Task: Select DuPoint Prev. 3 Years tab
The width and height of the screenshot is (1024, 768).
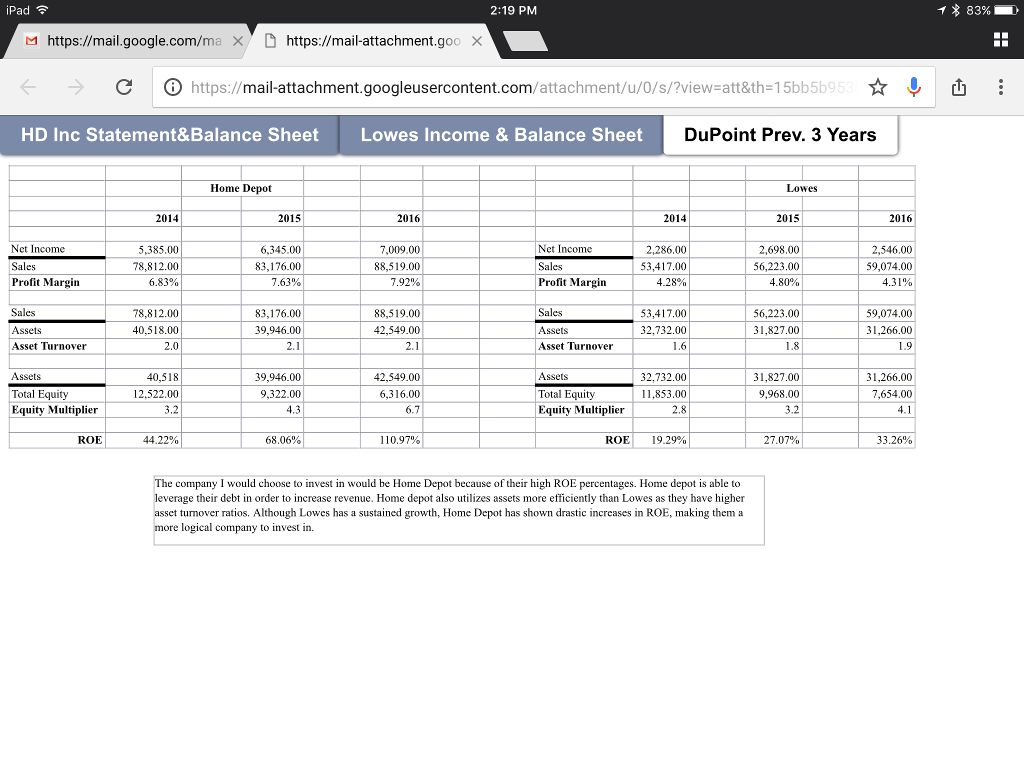Action: [780, 135]
